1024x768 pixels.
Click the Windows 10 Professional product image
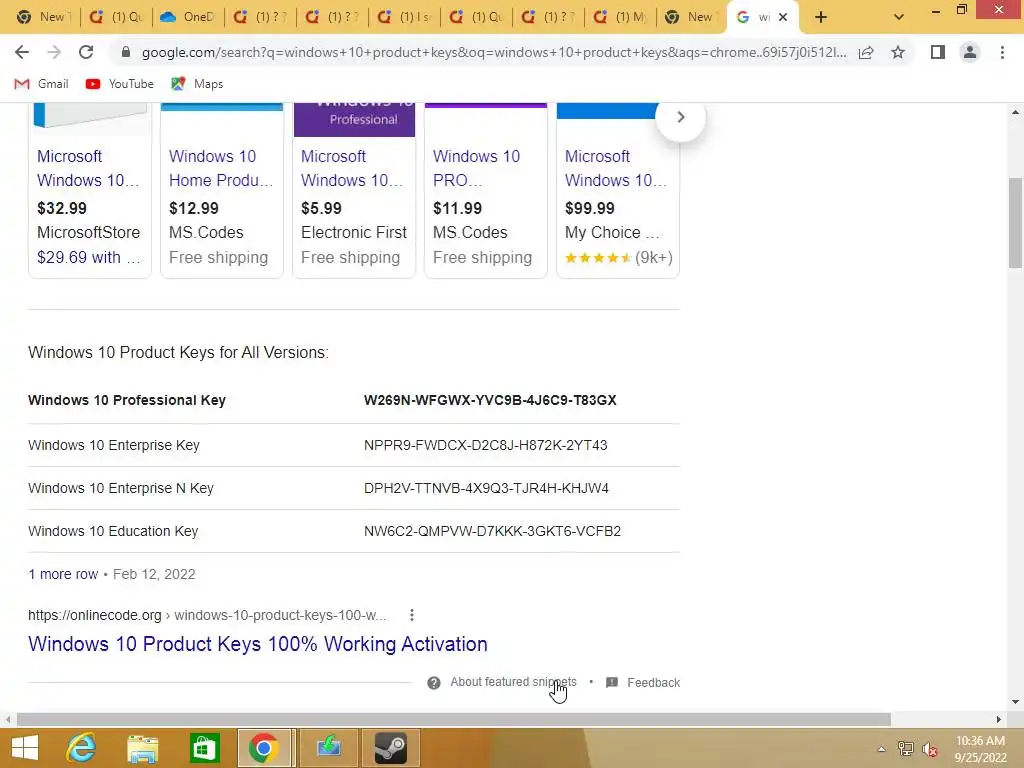[354, 120]
